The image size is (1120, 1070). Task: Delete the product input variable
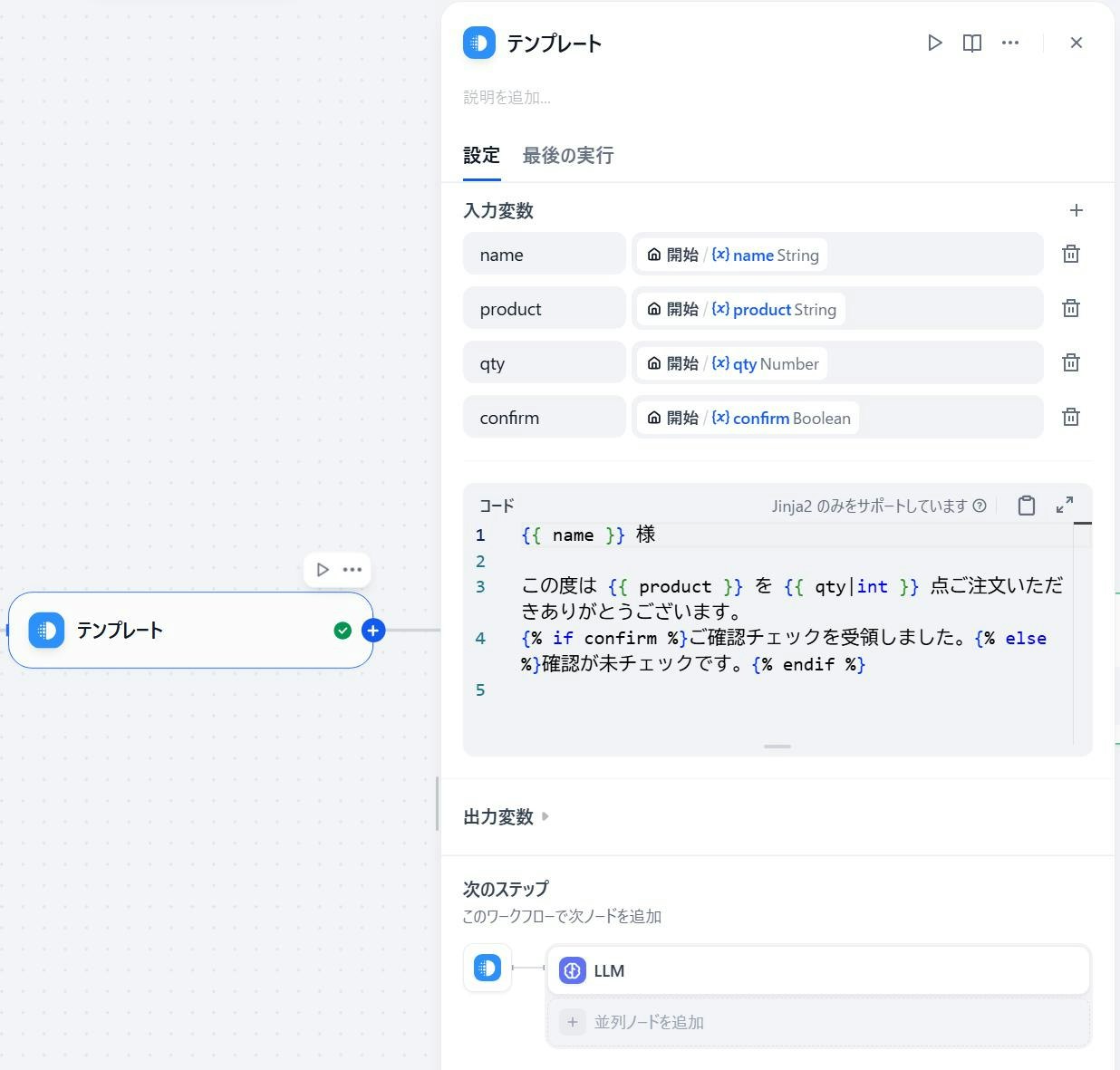click(x=1071, y=309)
